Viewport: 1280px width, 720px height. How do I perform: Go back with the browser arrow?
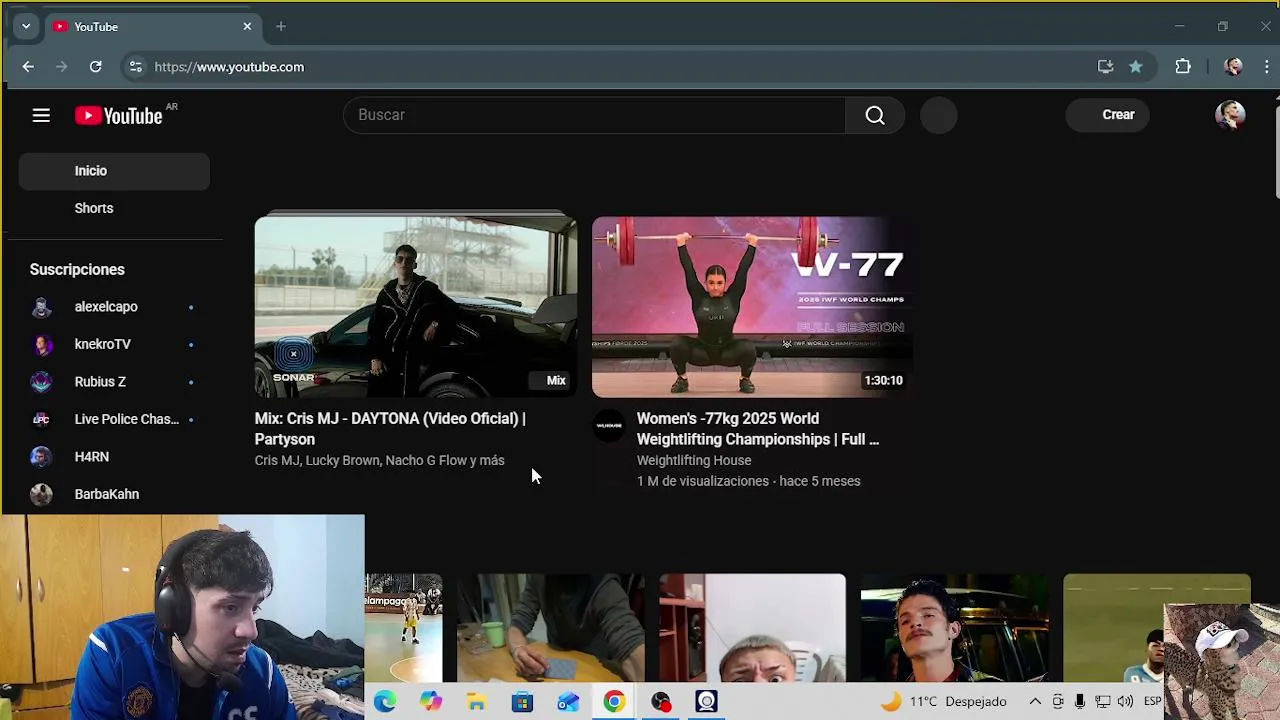point(28,67)
